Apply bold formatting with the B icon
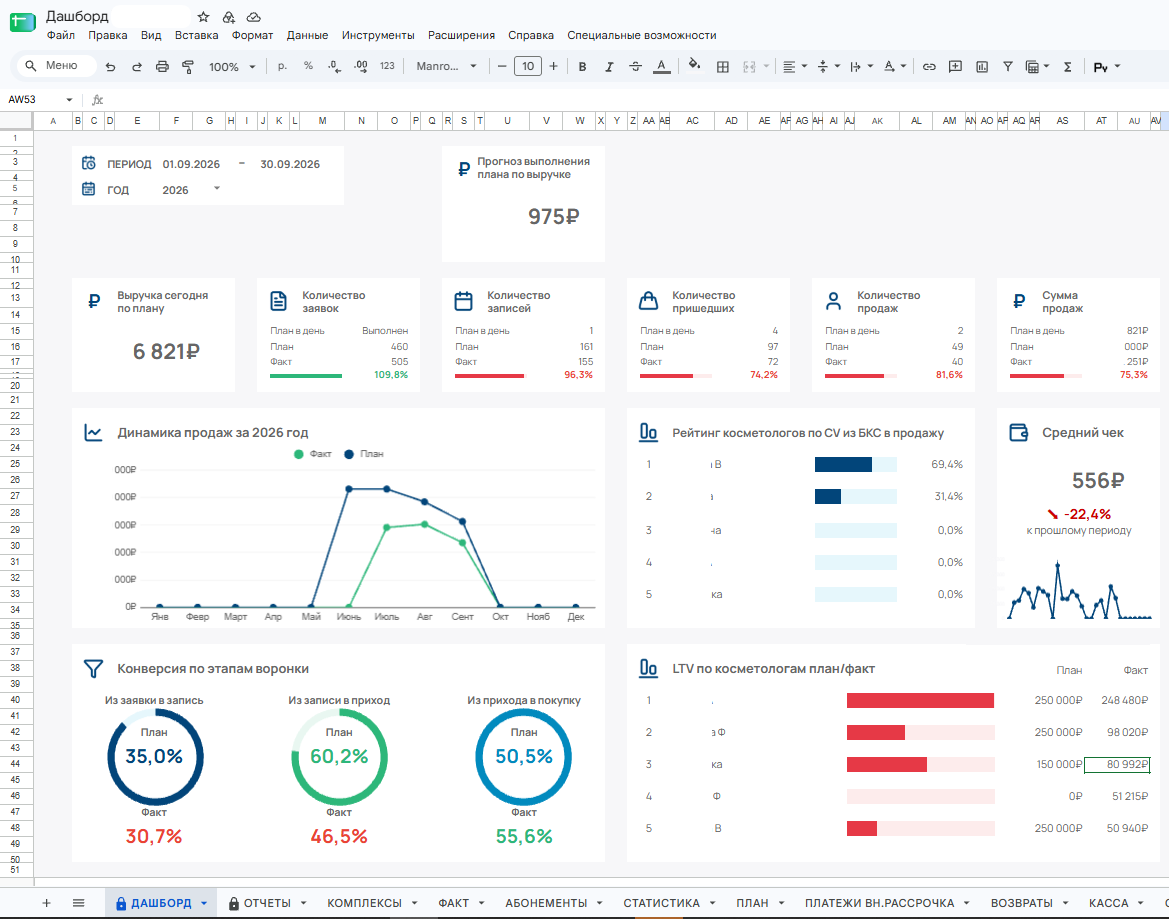 point(582,66)
